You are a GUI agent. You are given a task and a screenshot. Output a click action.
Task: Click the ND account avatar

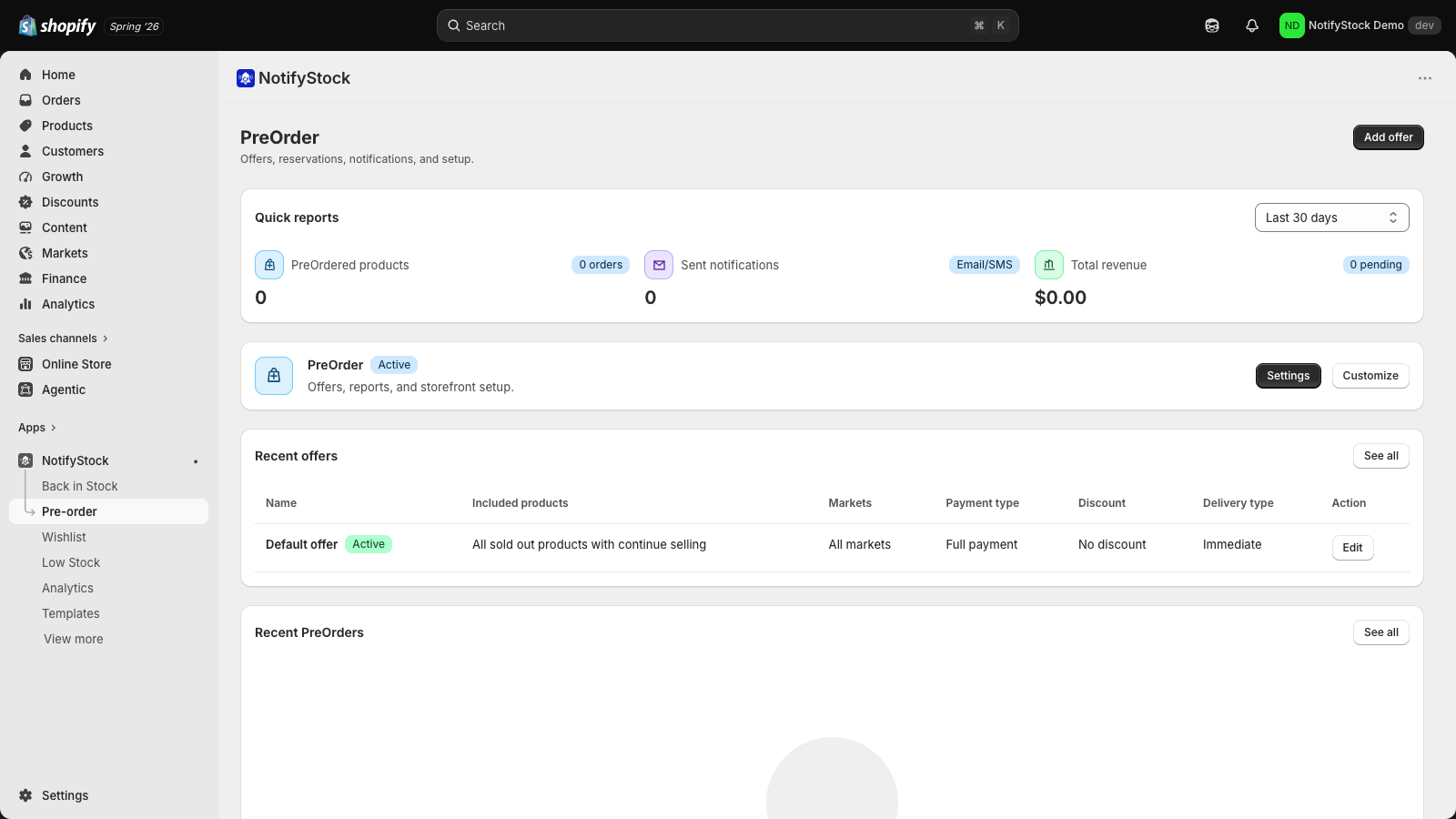click(1291, 25)
